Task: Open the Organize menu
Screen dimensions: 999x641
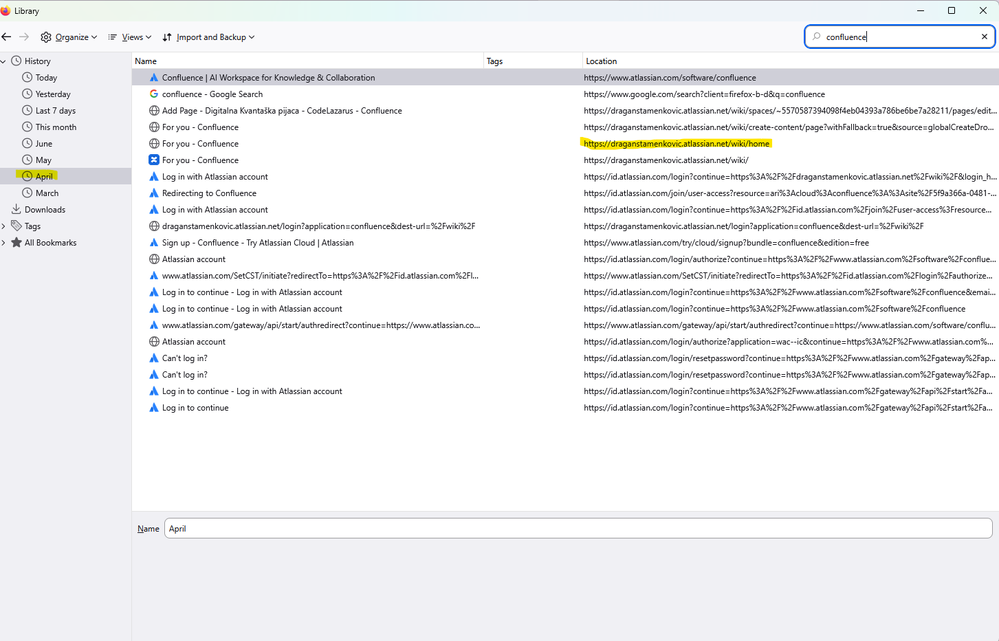Action: [69, 37]
